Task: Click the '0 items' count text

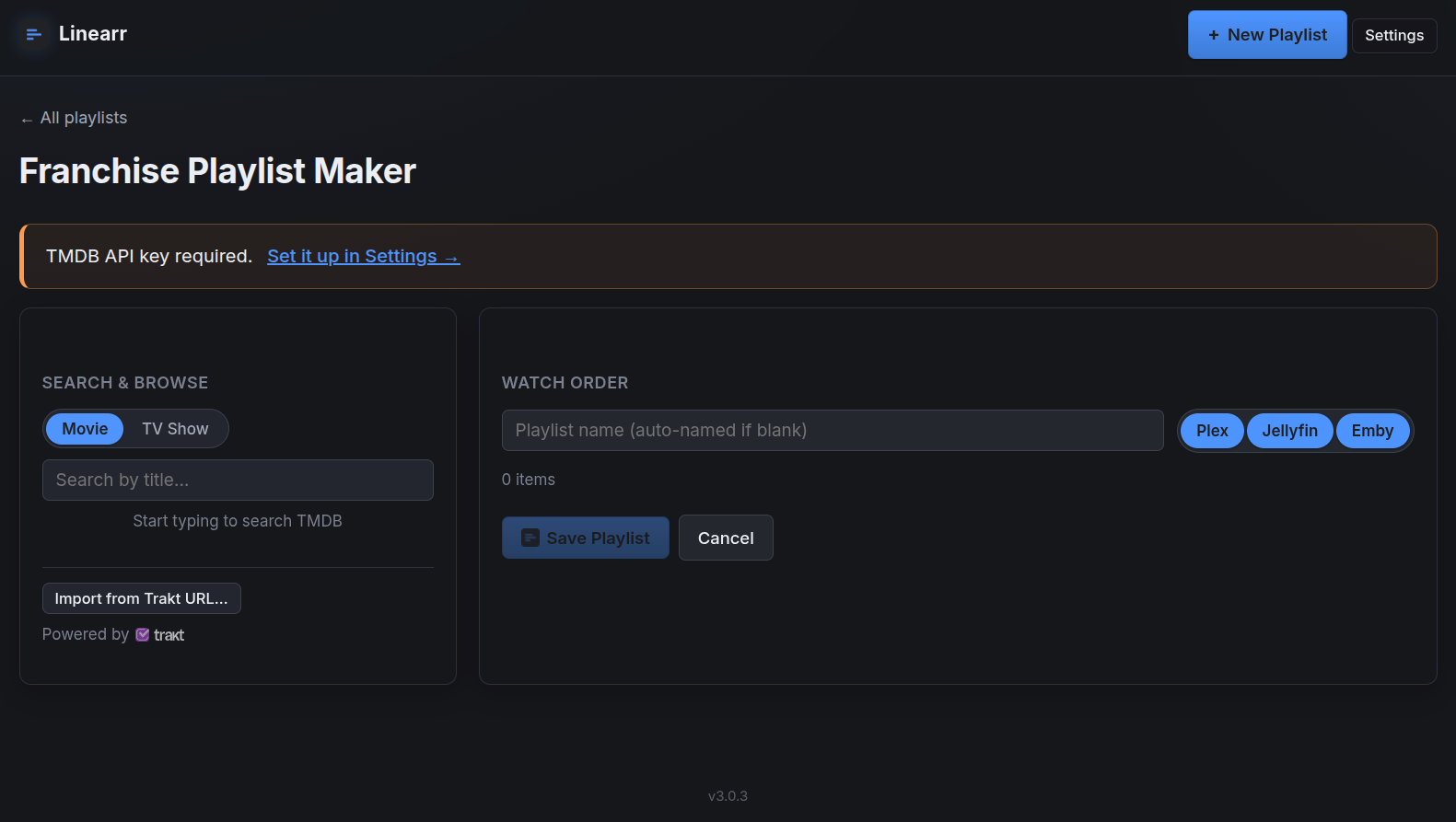Action: (529, 480)
